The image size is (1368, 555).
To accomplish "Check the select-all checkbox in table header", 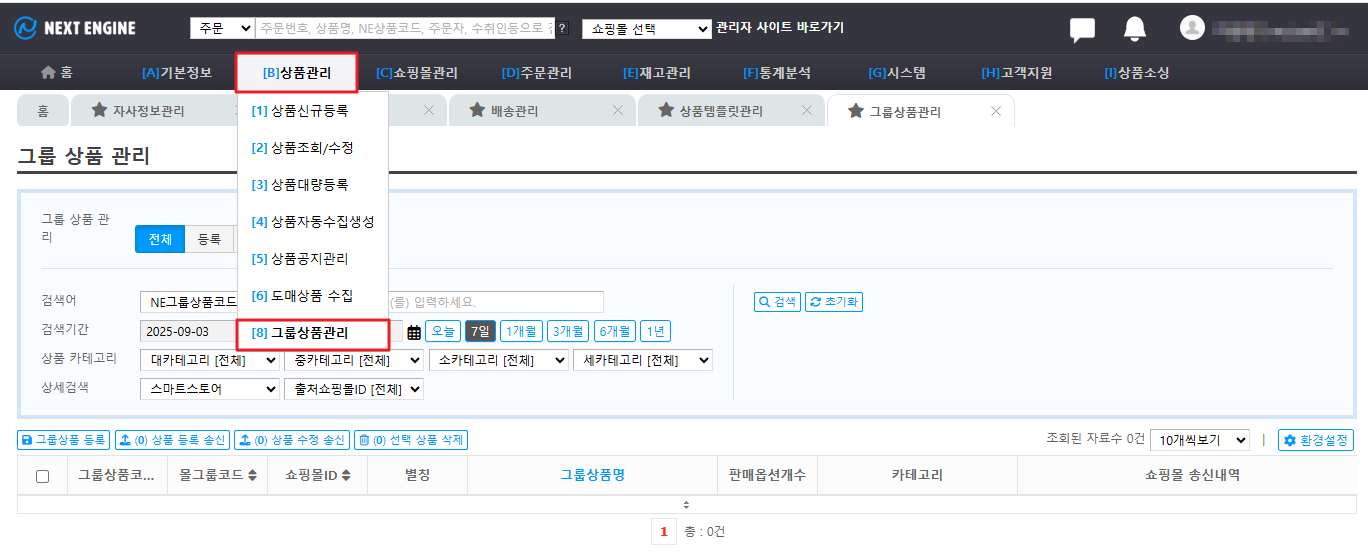I will click(42, 476).
